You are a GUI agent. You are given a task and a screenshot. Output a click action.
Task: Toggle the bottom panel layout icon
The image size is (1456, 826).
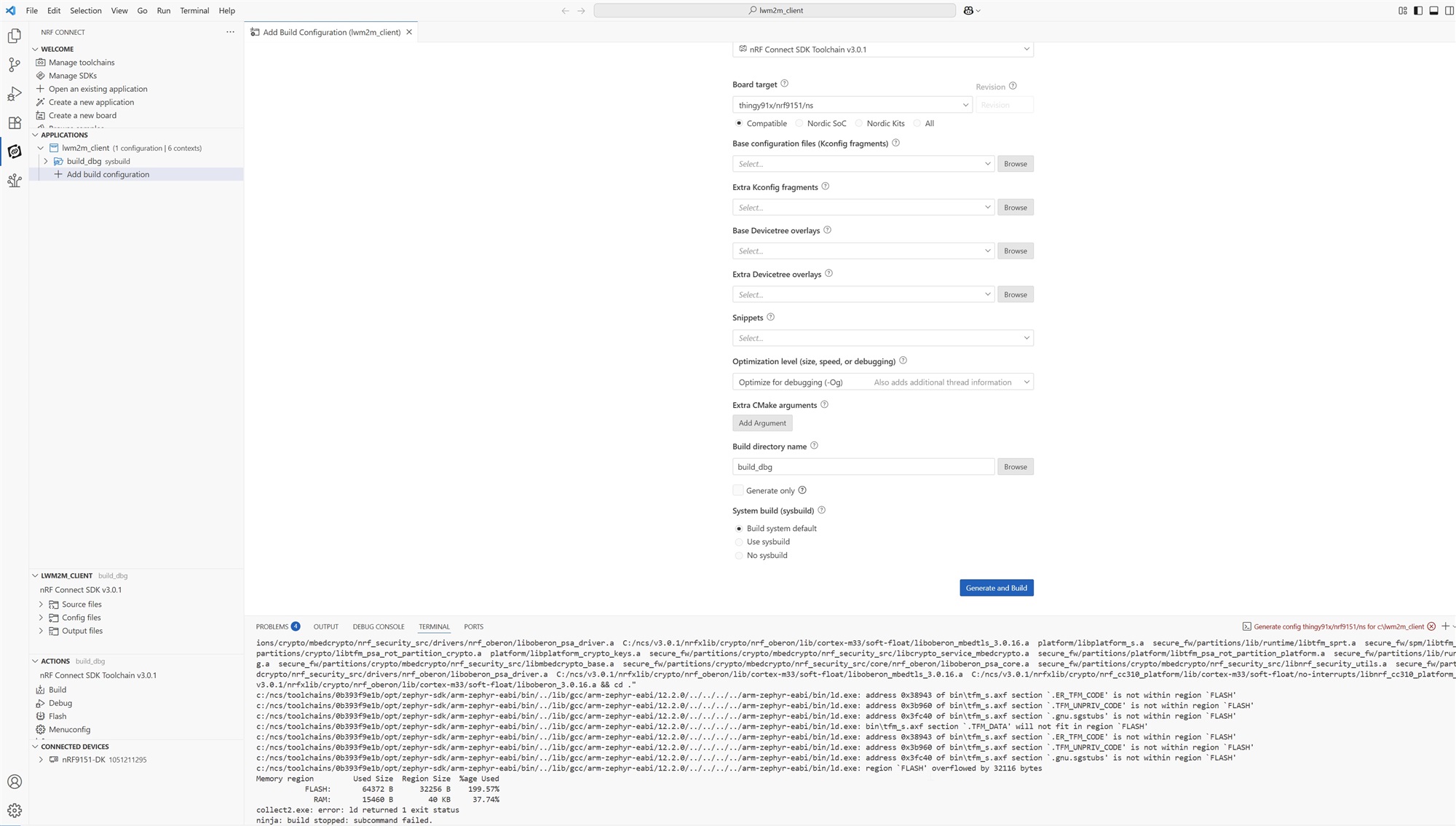[1433, 11]
